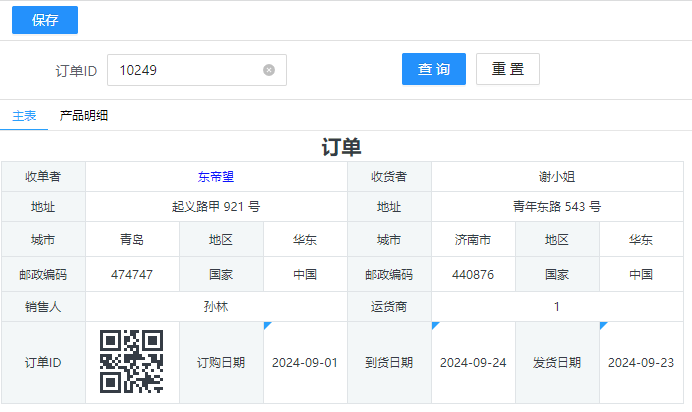The height and width of the screenshot is (412, 692).
Task: Open the 东帝望 recipient link
Action: tap(216, 177)
